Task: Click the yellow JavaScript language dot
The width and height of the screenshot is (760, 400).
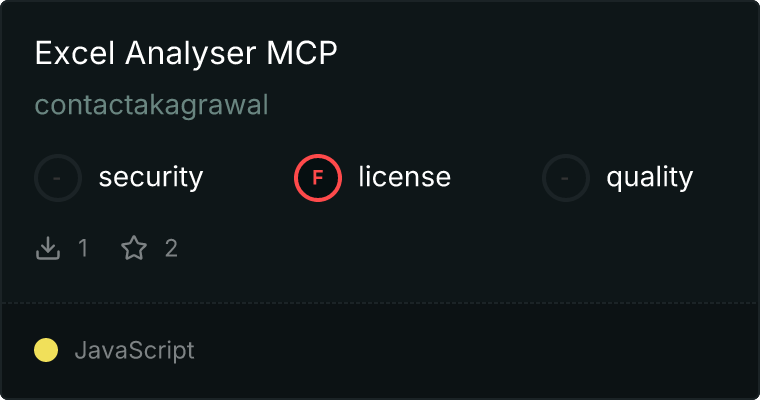Action: click(x=46, y=350)
